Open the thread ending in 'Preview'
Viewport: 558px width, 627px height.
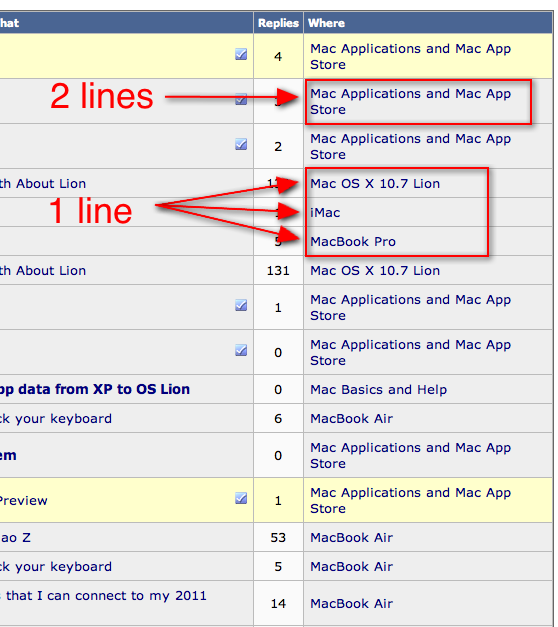point(24,500)
